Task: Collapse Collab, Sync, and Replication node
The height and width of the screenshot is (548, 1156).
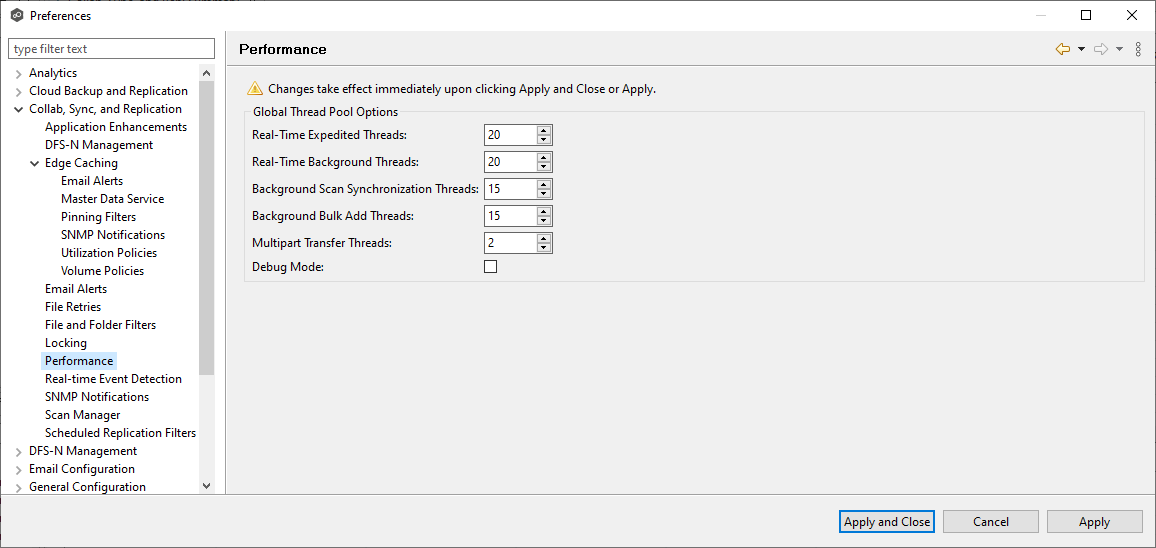Action: [19, 109]
